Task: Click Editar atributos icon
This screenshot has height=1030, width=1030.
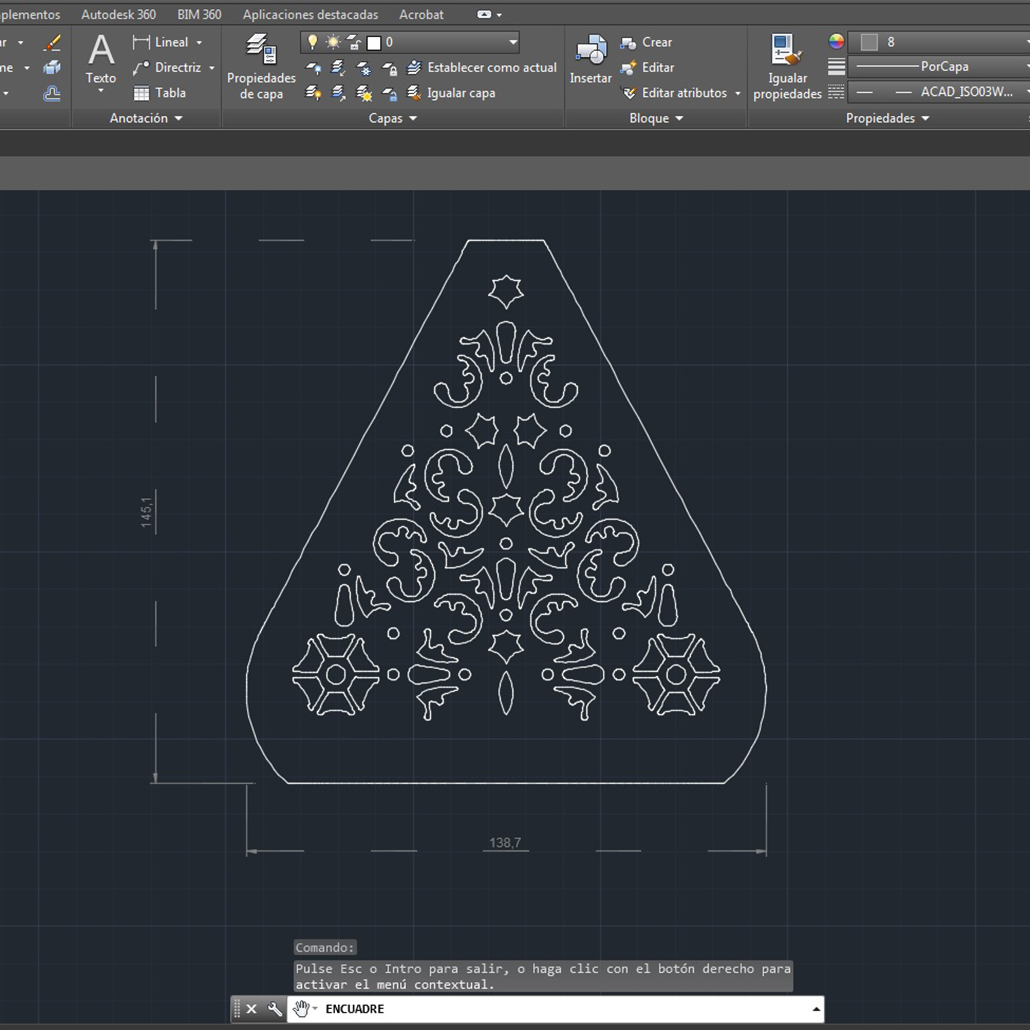Action: (629, 93)
